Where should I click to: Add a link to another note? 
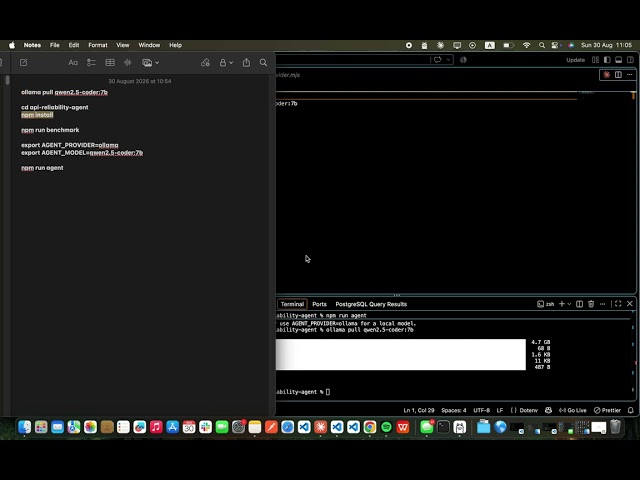click(205, 62)
